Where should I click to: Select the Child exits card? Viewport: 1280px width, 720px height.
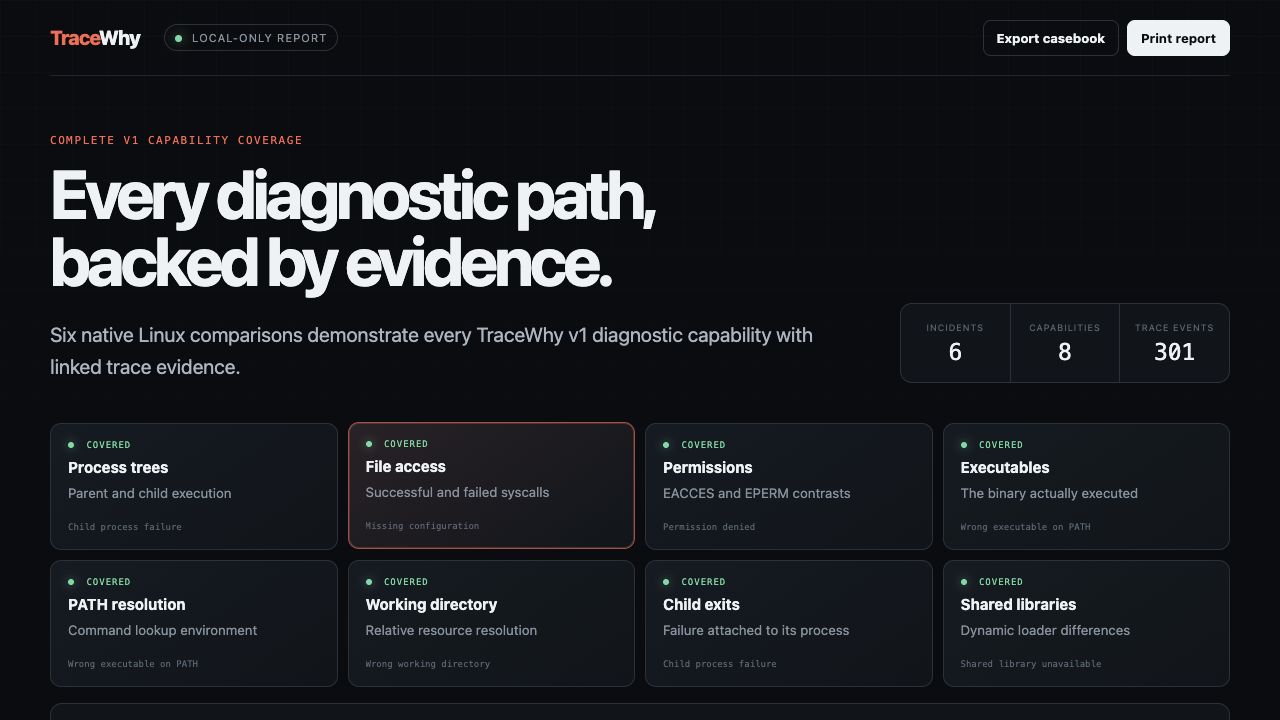[789, 623]
